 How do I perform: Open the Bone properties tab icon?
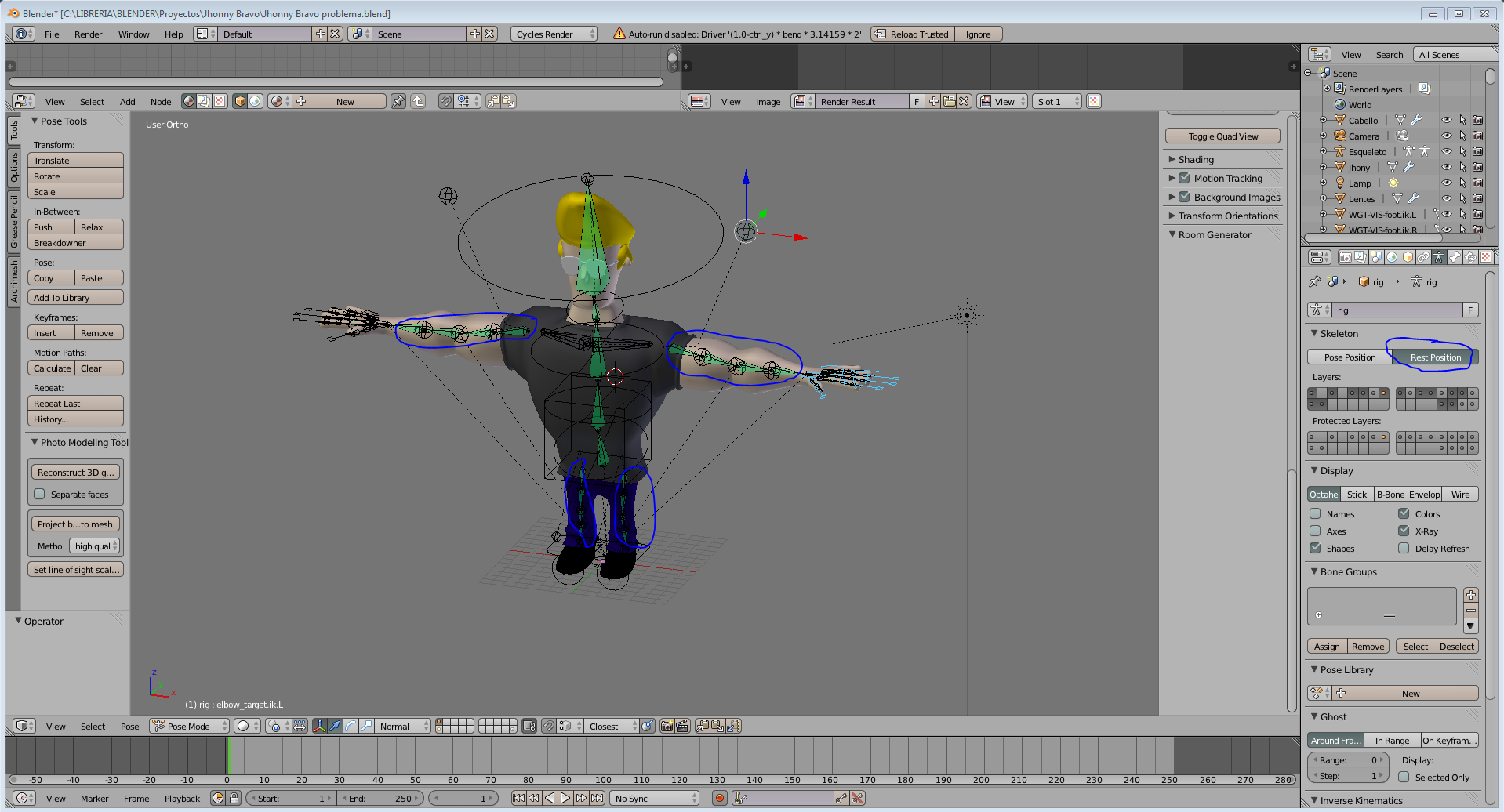(x=1455, y=257)
